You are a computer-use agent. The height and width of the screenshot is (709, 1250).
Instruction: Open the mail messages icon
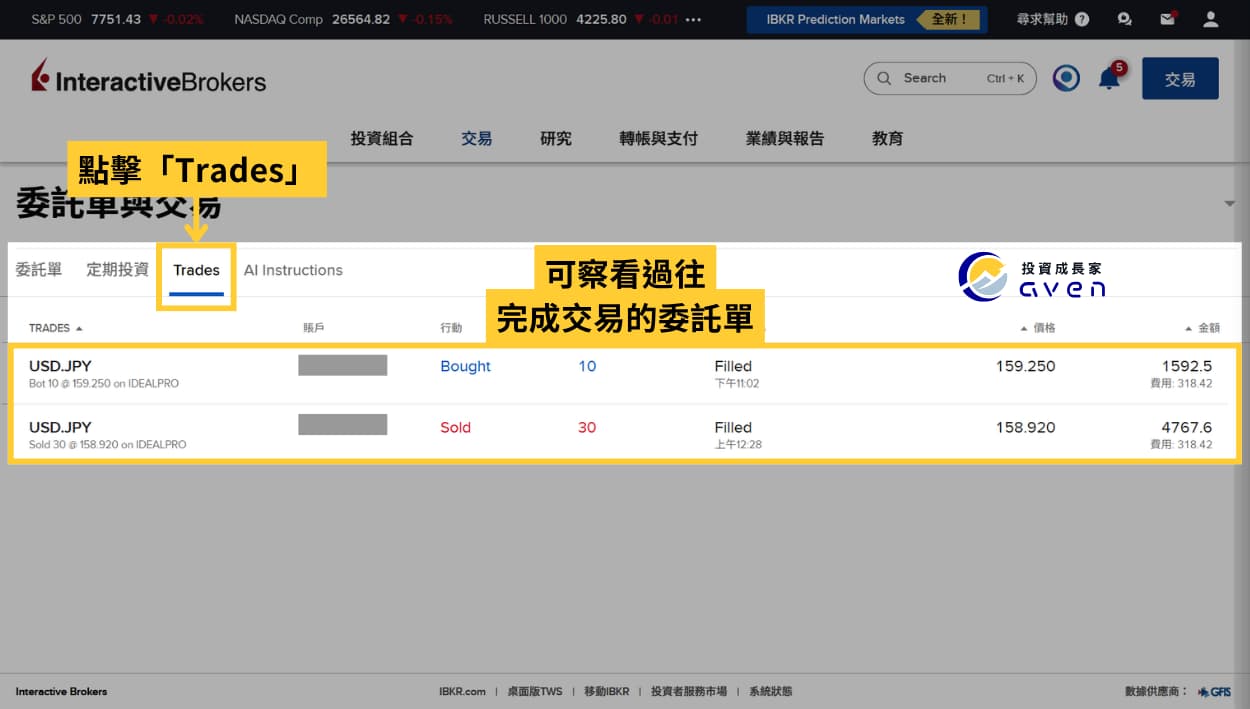point(1167,19)
